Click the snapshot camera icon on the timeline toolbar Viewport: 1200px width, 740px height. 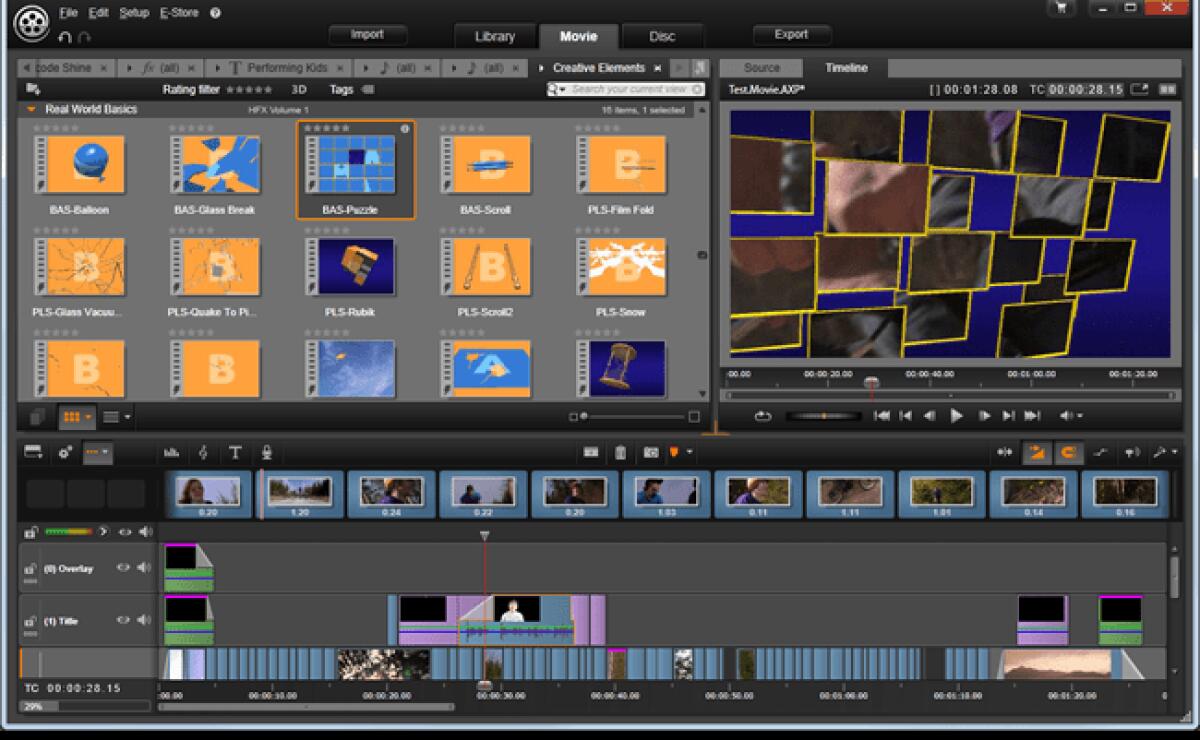click(650, 451)
